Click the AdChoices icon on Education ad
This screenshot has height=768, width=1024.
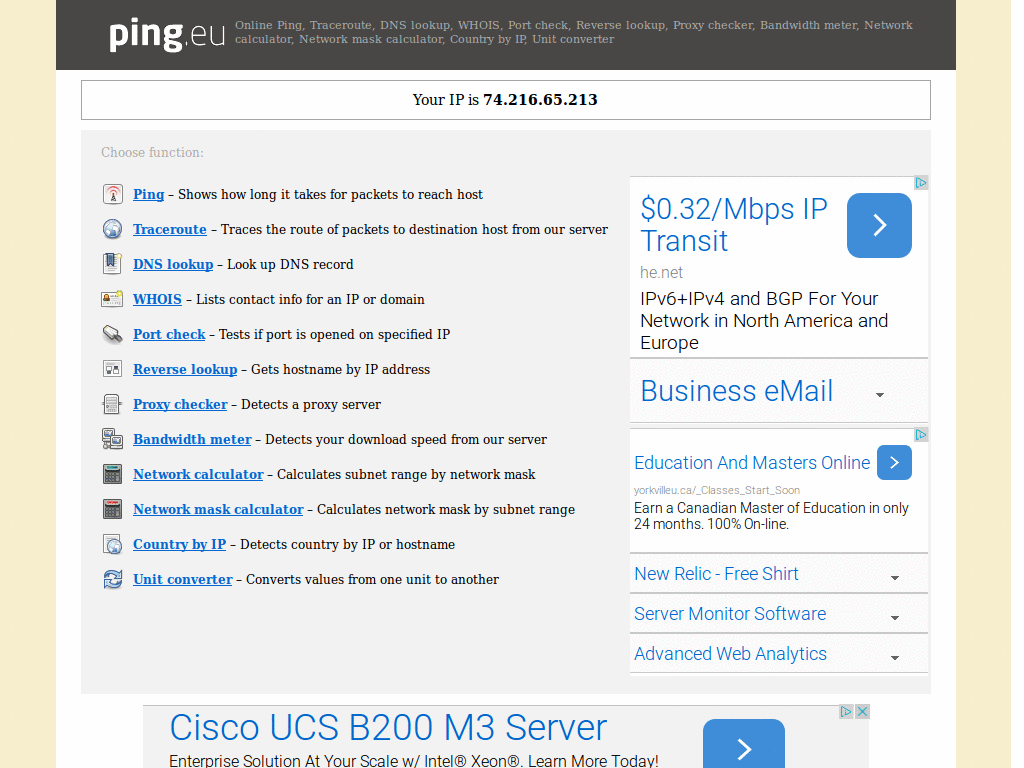921,435
